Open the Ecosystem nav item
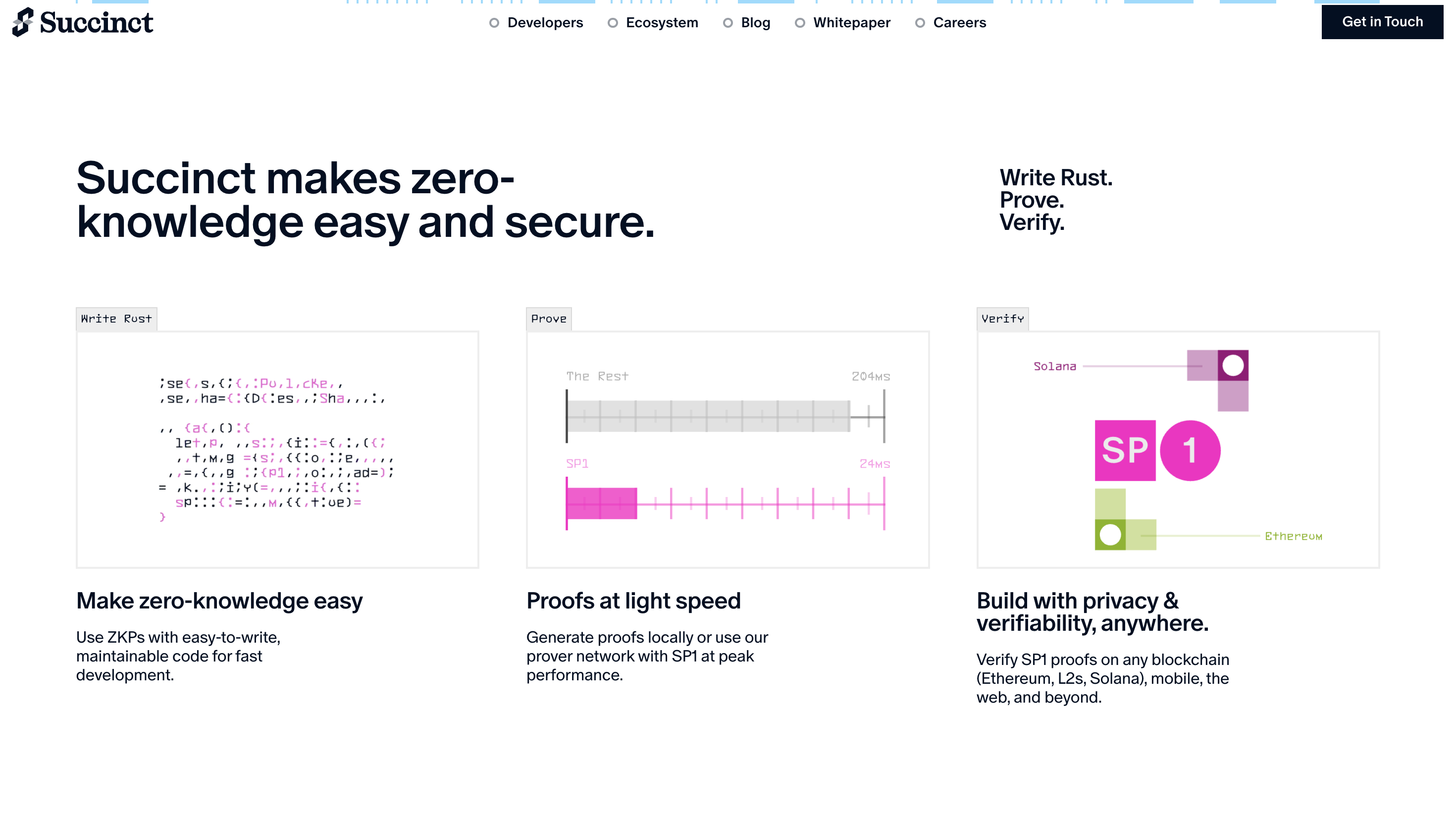The width and height of the screenshot is (1456, 825). (x=662, y=23)
